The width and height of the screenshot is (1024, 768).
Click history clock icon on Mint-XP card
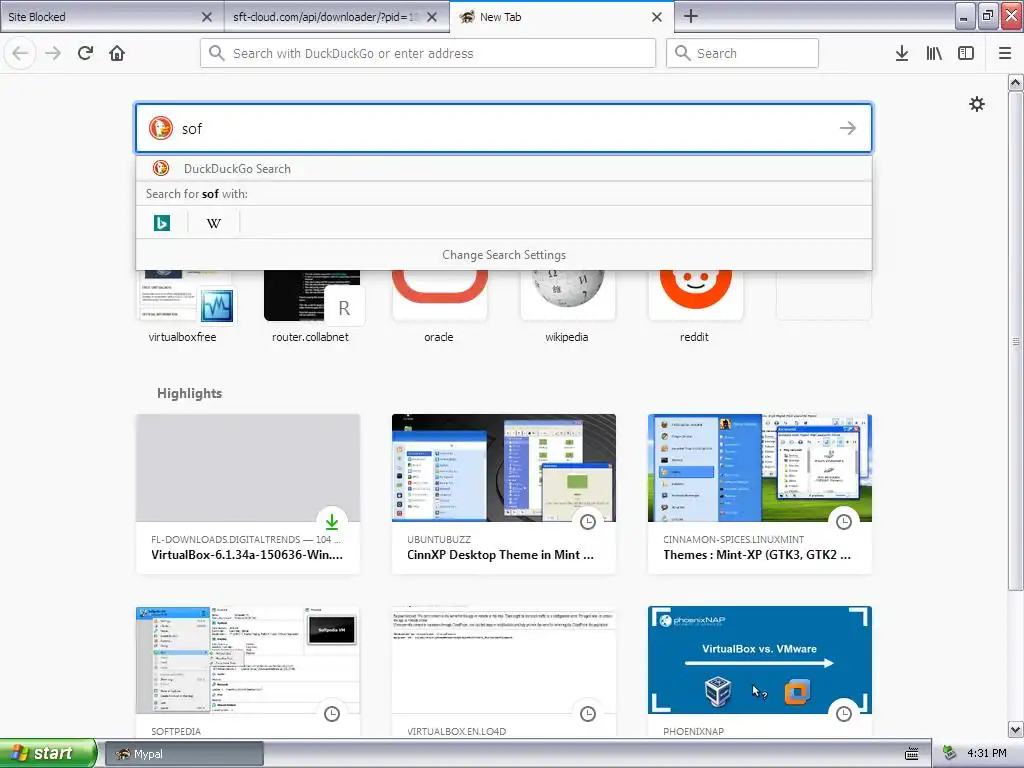(844, 522)
